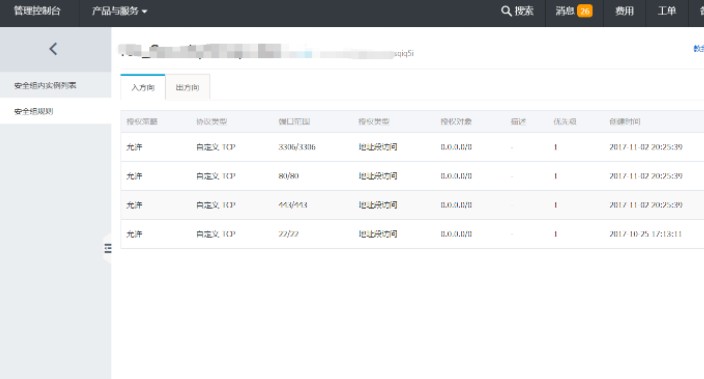Image resolution: width=704 pixels, height=379 pixels.
Task: Click priority 1 in the 443/443 row
Action: tap(555, 205)
